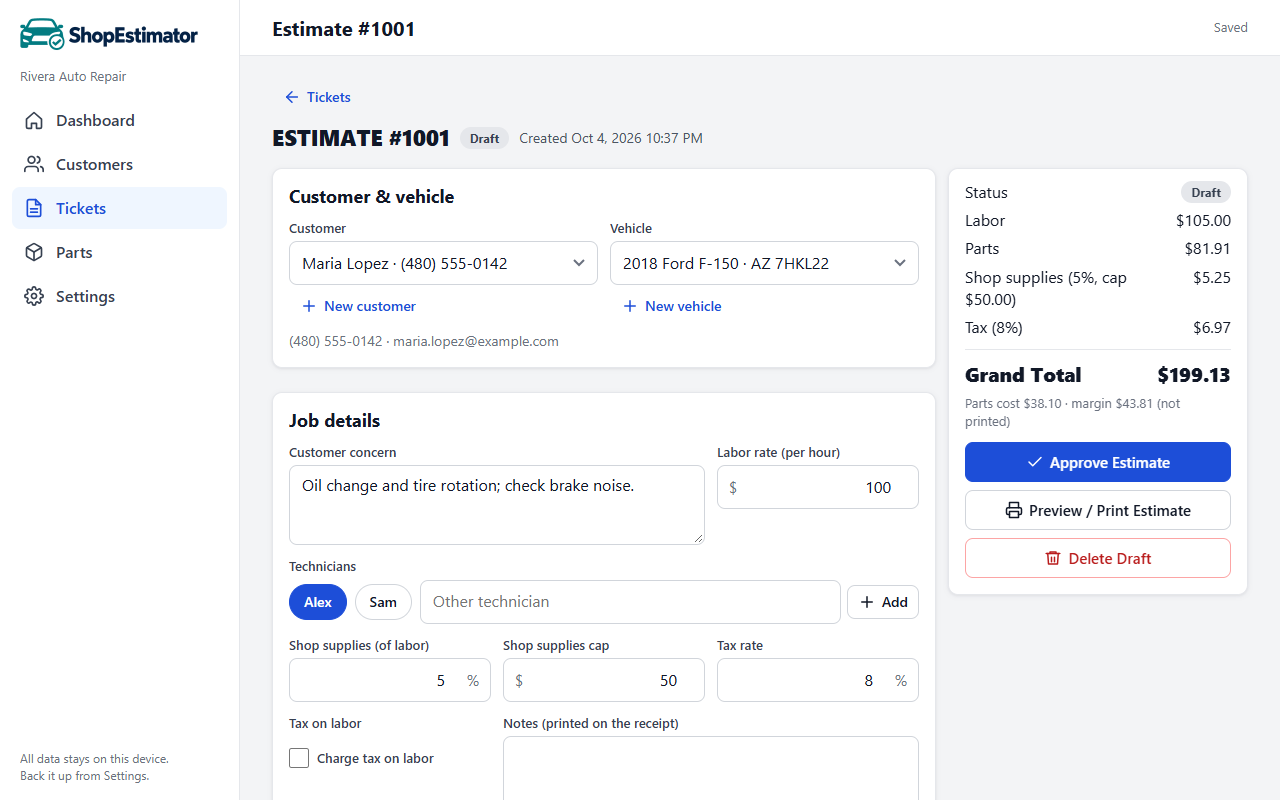Screen dimensions: 1280x800
Task: Click the Saved status text
Action: 1230,28
